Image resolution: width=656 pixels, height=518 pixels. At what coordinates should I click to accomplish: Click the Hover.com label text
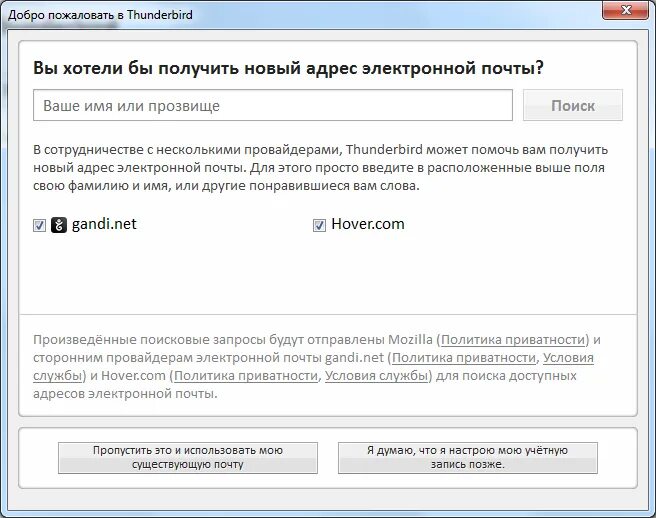click(368, 224)
